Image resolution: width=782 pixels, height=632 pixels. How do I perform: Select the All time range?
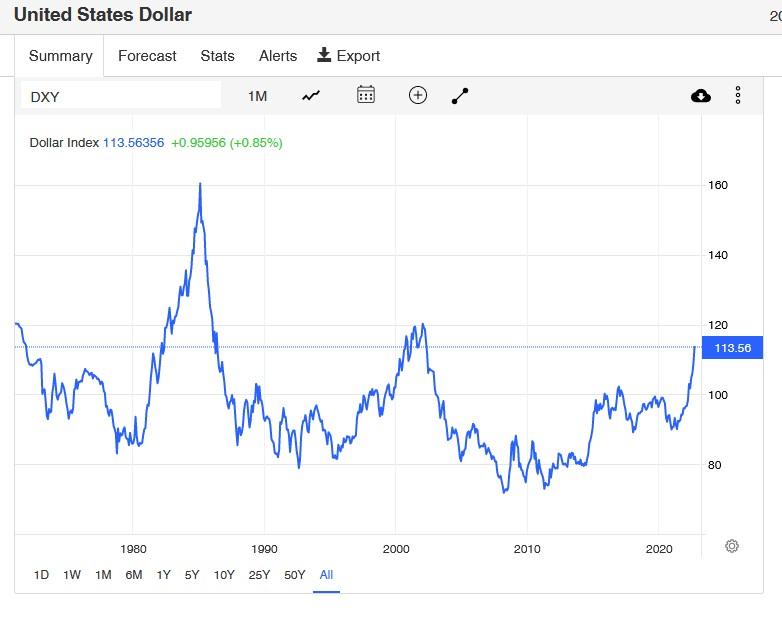[326, 574]
